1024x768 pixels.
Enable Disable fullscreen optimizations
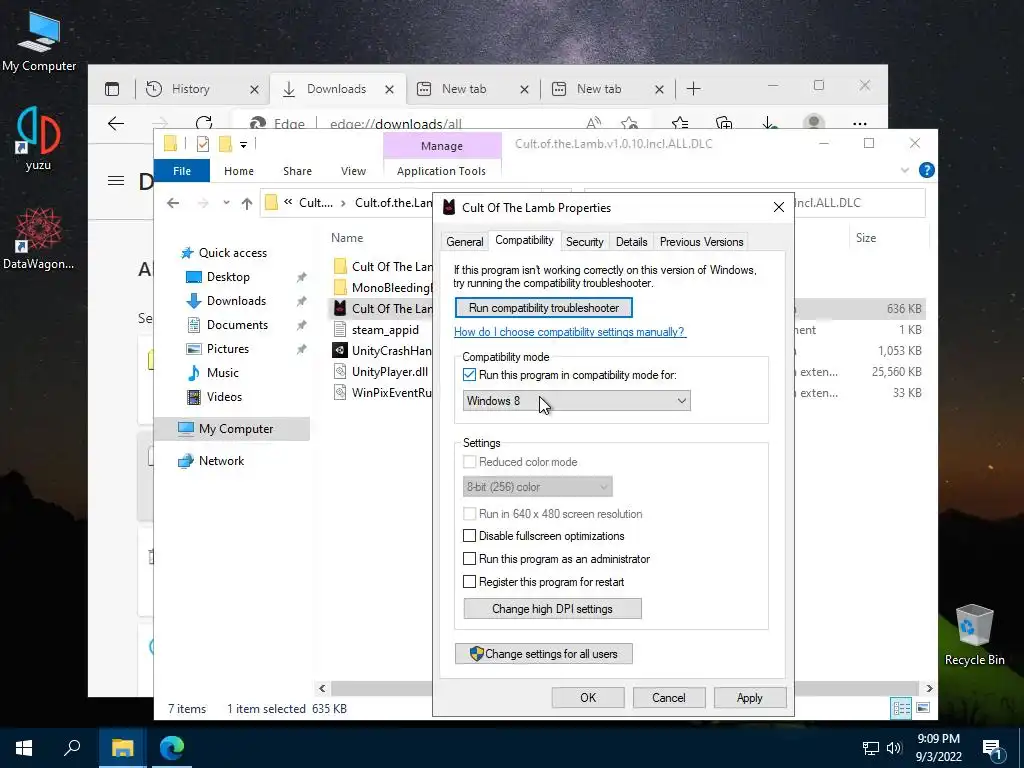[x=470, y=536]
